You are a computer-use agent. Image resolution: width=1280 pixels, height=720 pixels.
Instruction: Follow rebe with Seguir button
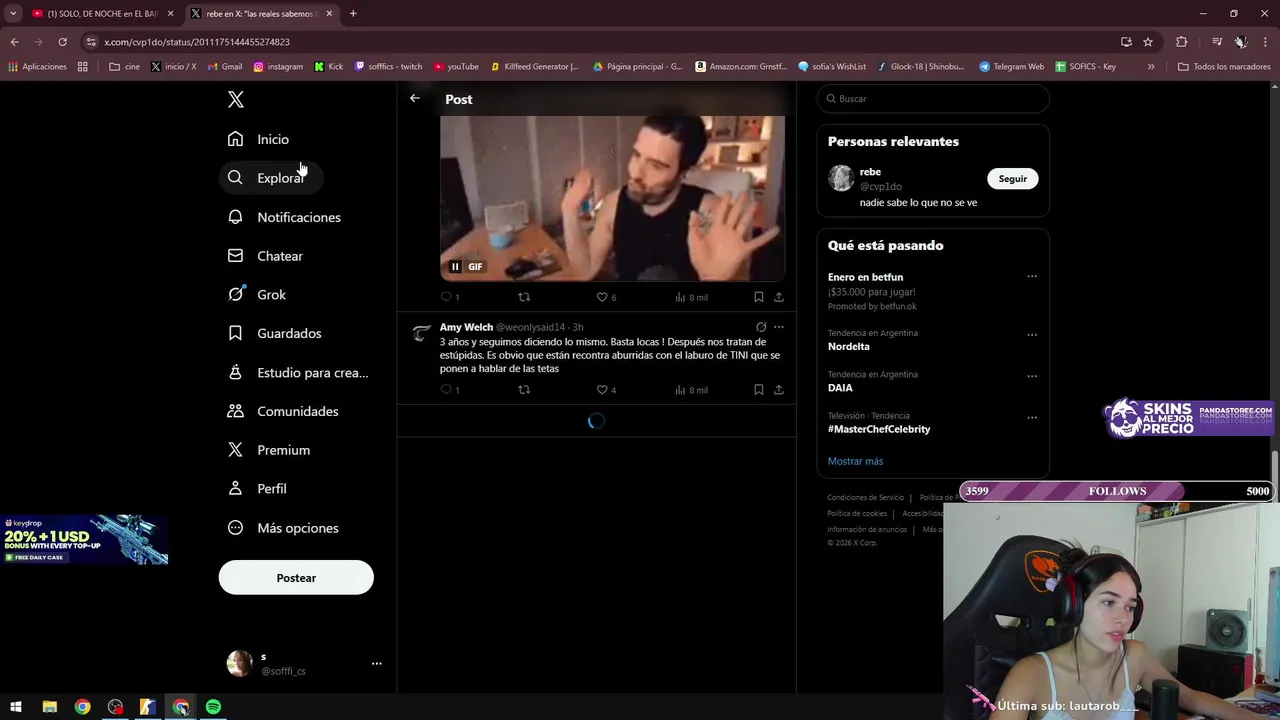click(x=1012, y=179)
